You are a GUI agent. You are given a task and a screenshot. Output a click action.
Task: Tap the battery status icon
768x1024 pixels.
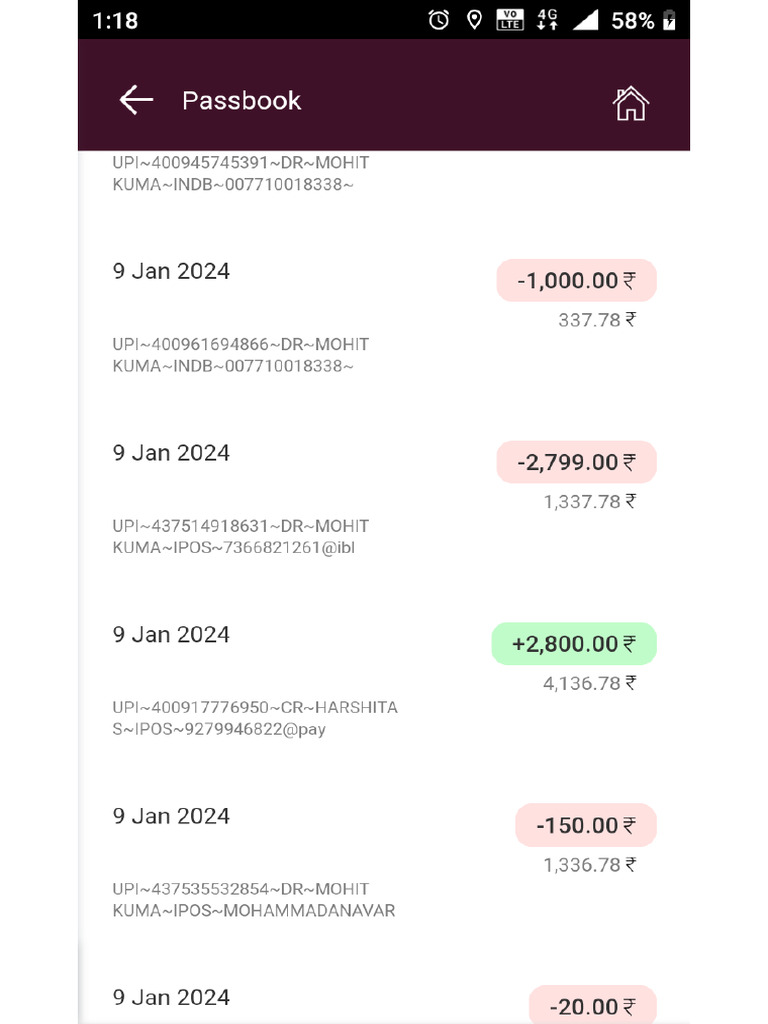669,20
